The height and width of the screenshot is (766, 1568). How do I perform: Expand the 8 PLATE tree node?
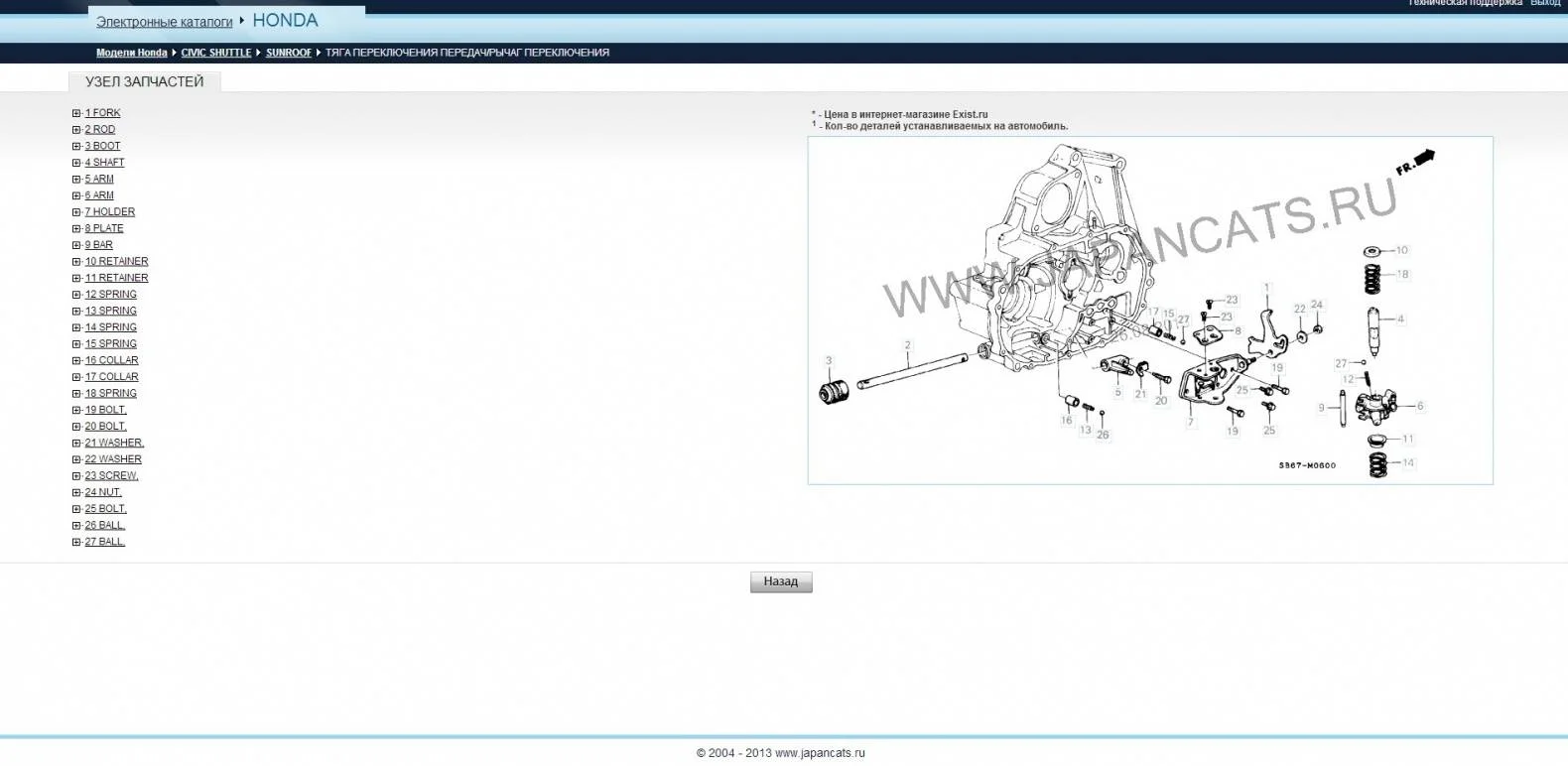tap(76, 228)
